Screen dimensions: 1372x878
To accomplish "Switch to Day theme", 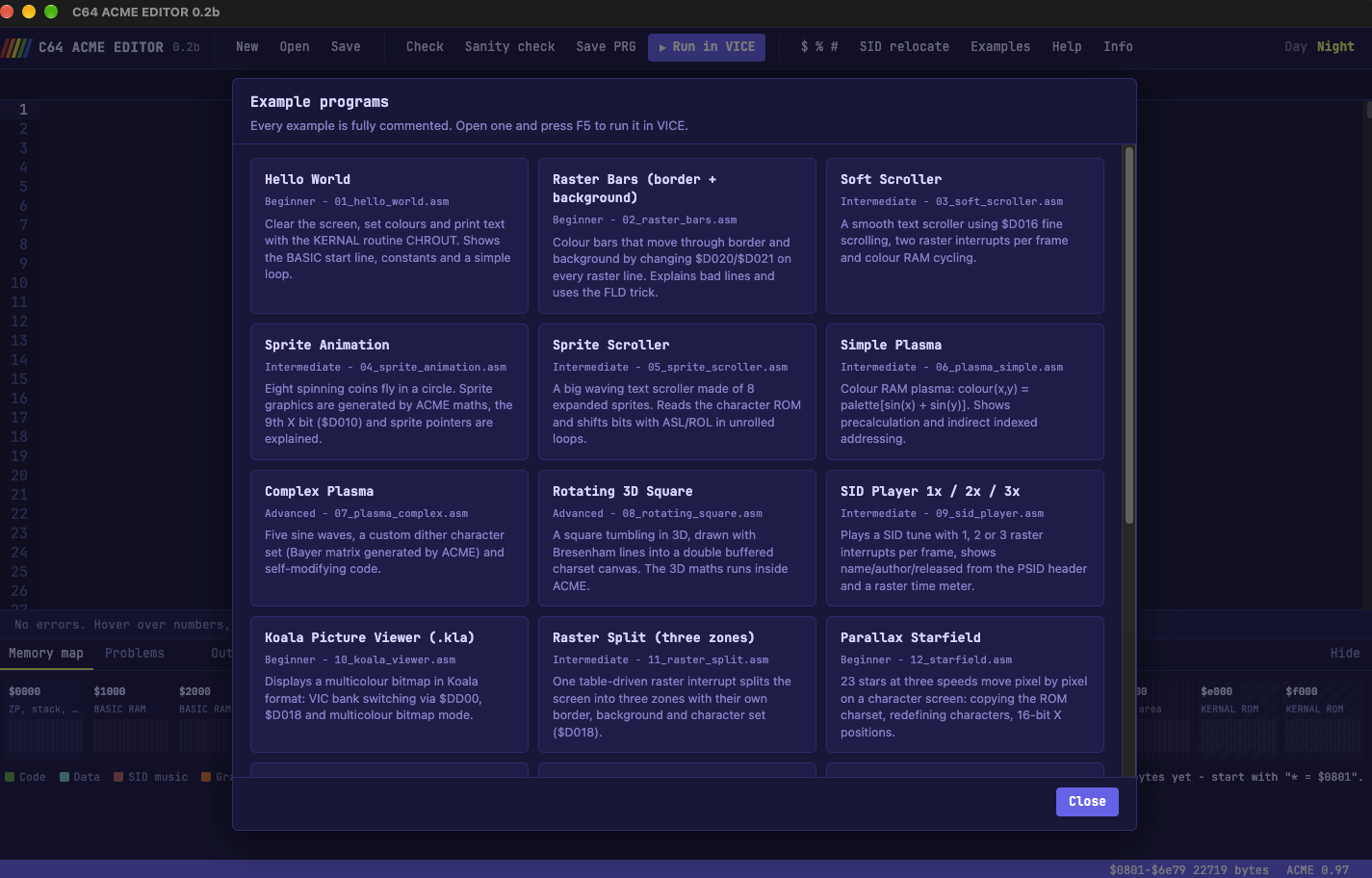I will [1295, 47].
